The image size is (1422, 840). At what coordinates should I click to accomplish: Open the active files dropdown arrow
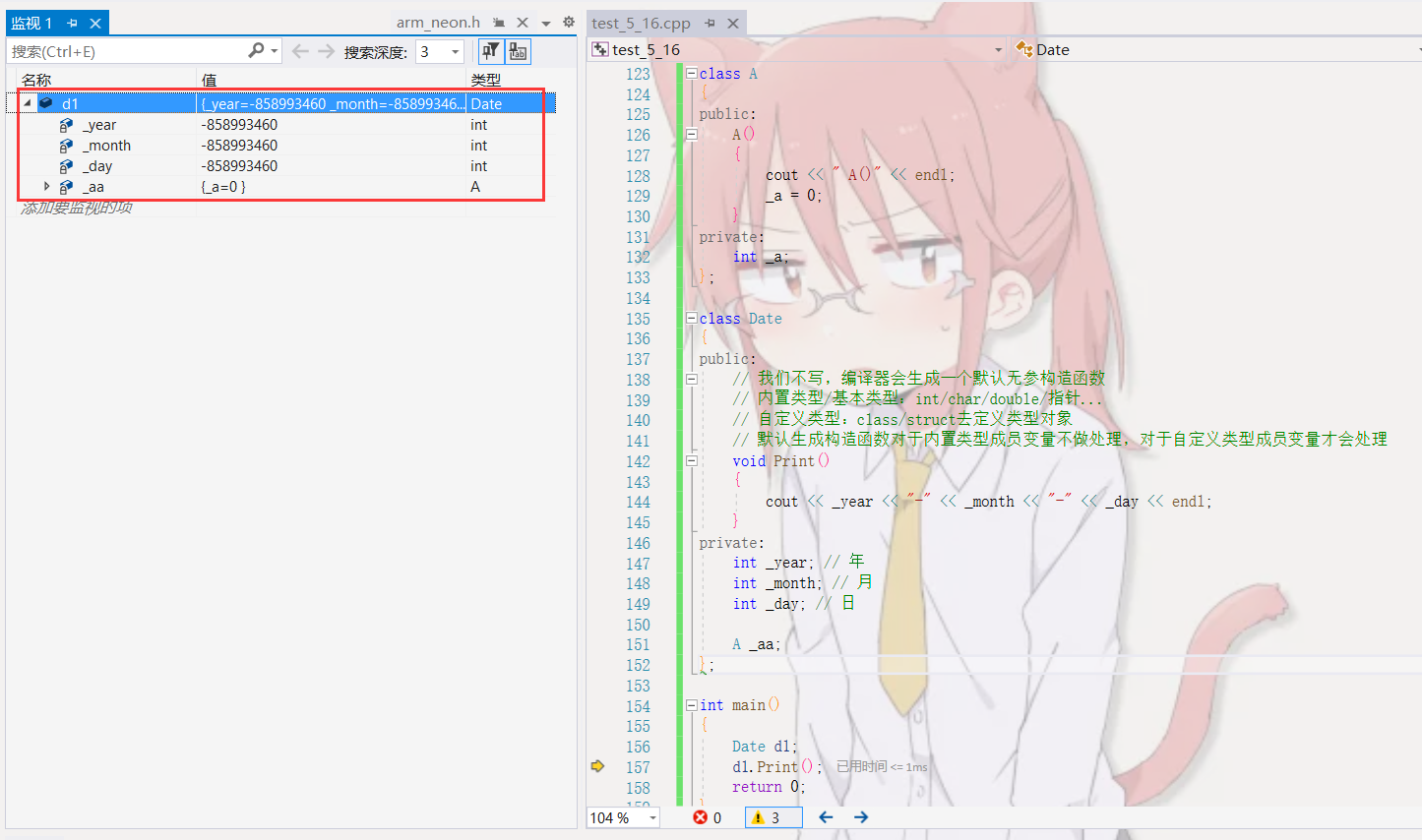point(546,24)
